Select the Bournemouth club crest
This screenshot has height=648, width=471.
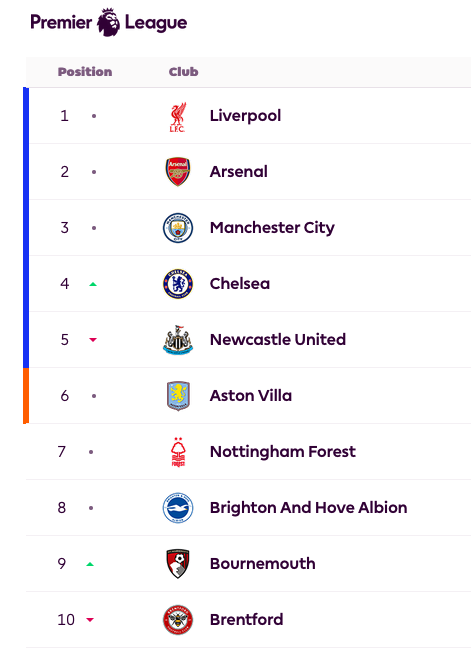tap(178, 564)
